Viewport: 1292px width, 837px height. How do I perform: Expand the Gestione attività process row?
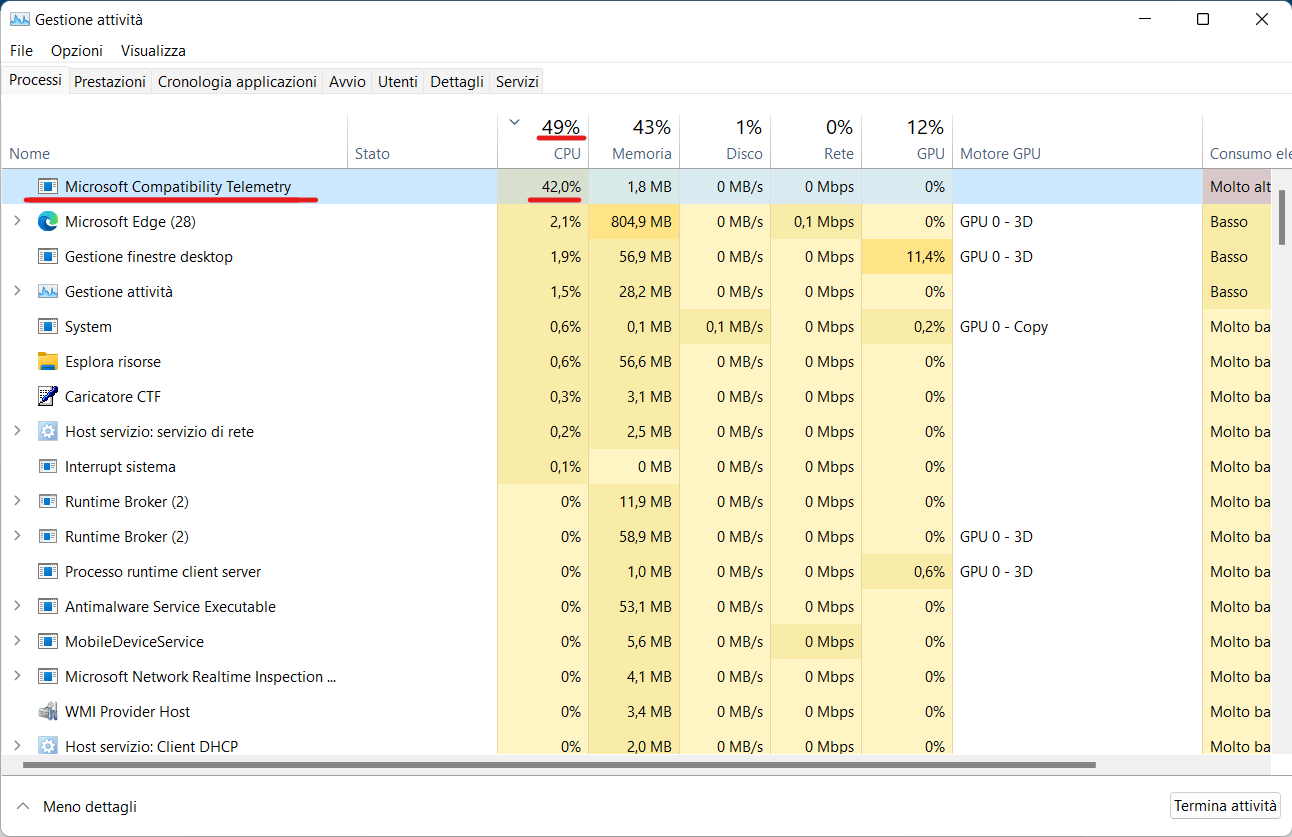click(x=17, y=291)
